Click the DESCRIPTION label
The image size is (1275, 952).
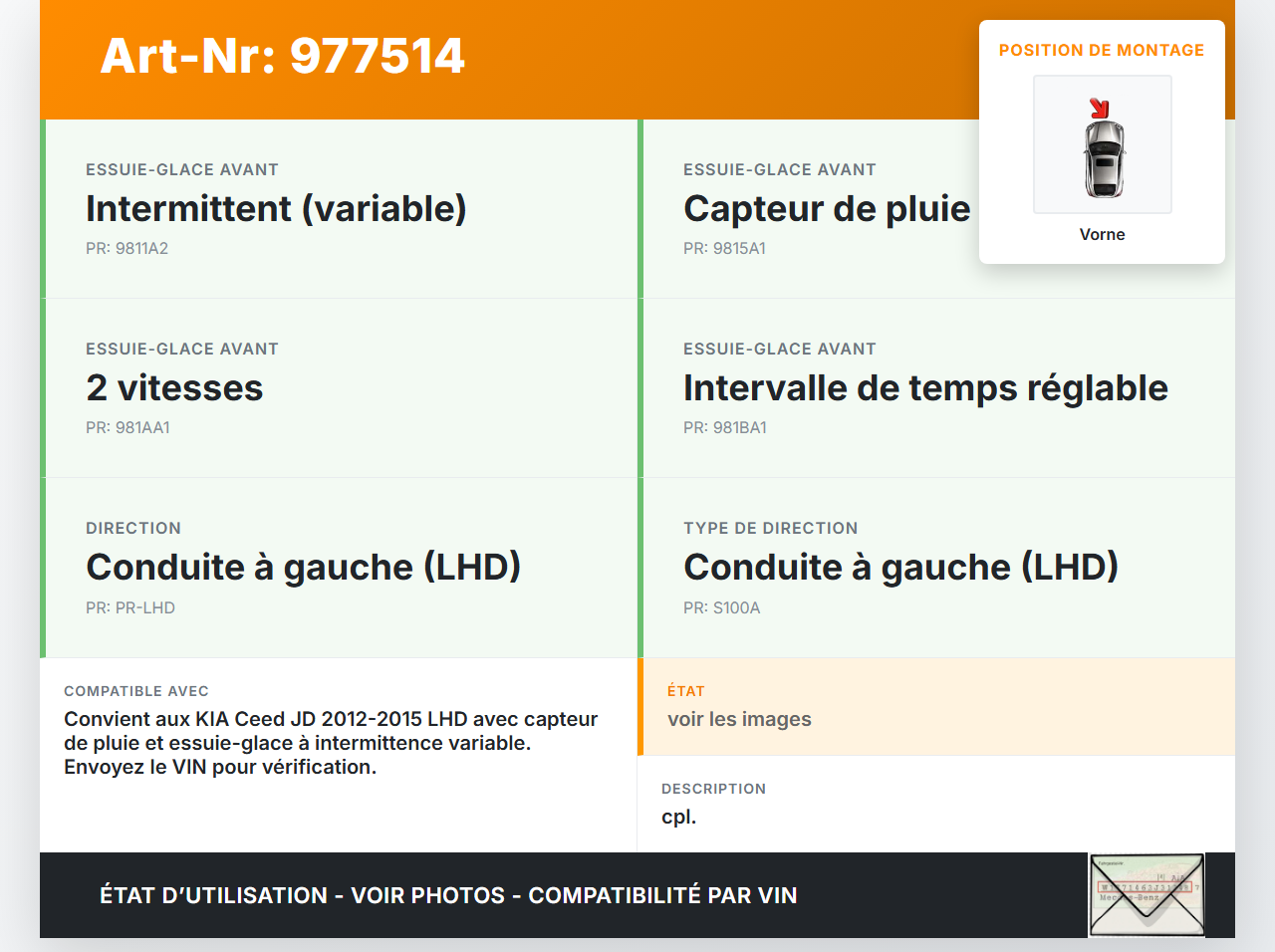click(714, 789)
